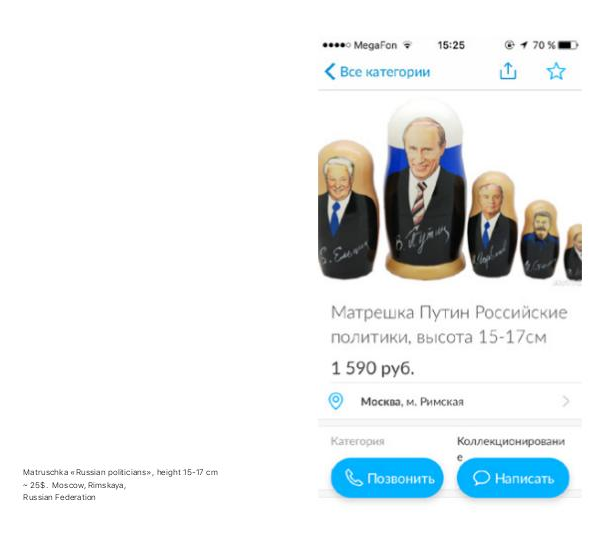Tap the battery indicator in status bar
The width and height of the screenshot is (600, 543).
pos(568,45)
